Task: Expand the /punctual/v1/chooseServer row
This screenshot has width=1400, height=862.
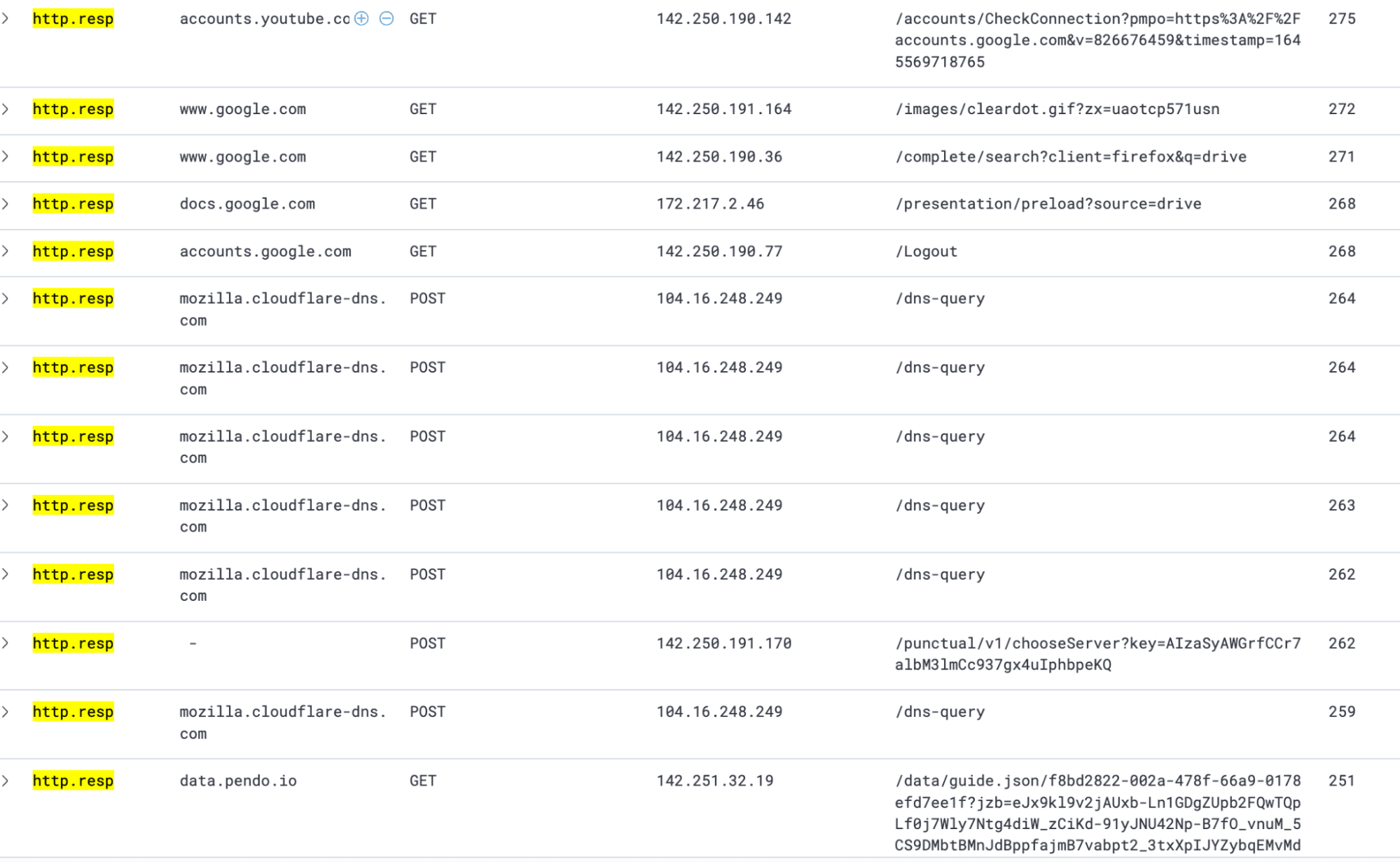Action: (6, 644)
